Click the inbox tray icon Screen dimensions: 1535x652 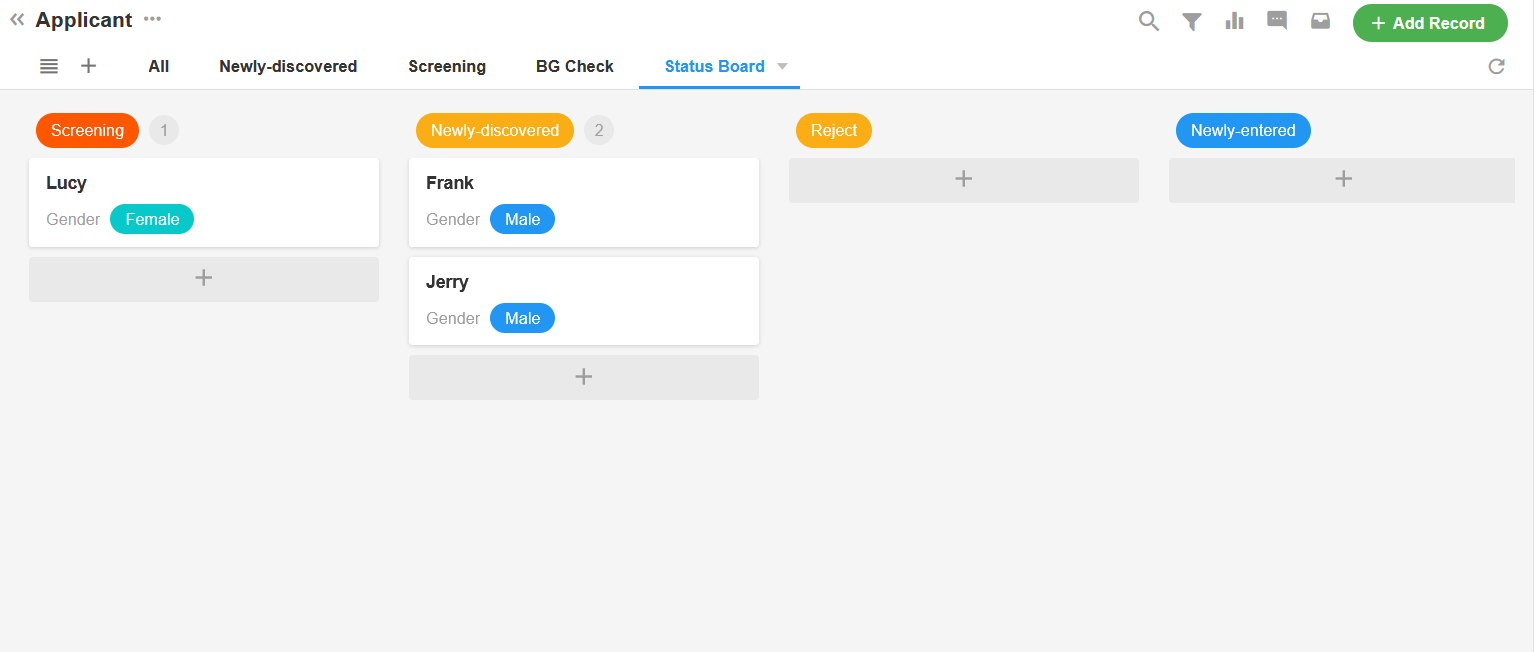tap(1320, 21)
